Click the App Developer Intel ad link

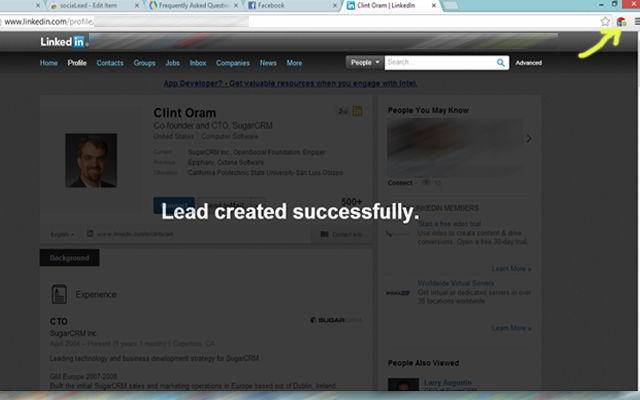pyautogui.click(x=290, y=83)
